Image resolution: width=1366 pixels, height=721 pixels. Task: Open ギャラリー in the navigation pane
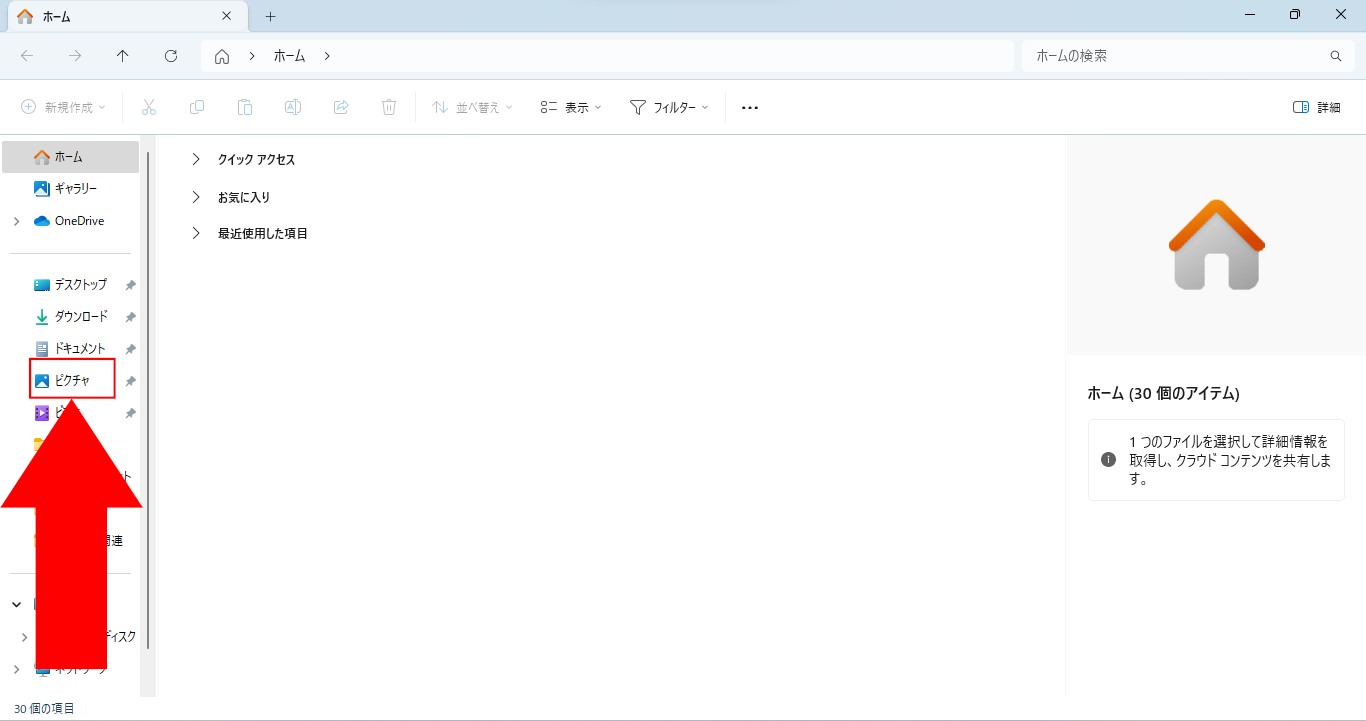coord(75,188)
